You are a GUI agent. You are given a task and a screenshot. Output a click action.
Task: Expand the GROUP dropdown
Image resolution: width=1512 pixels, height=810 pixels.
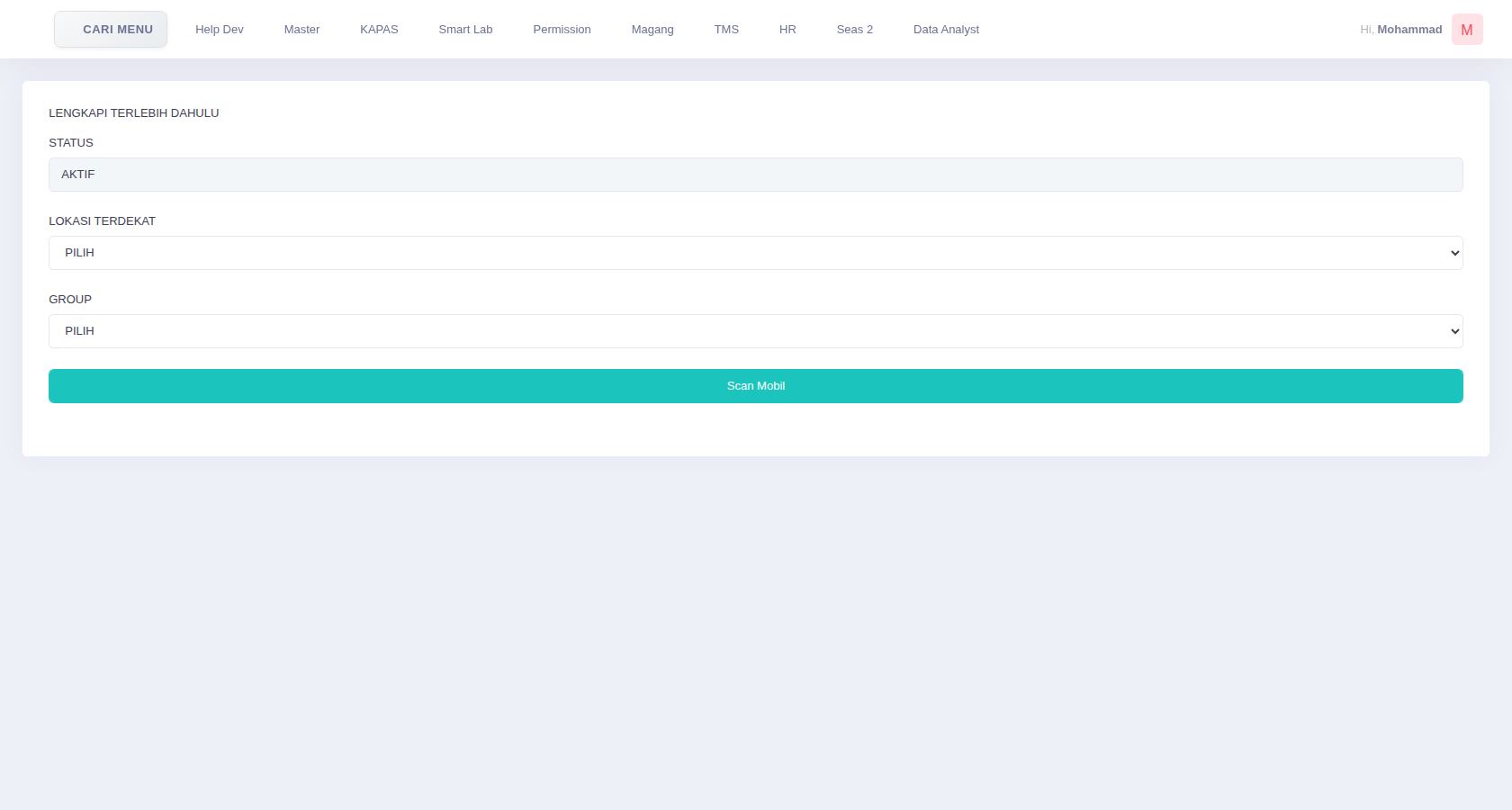[x=756, y=331]
